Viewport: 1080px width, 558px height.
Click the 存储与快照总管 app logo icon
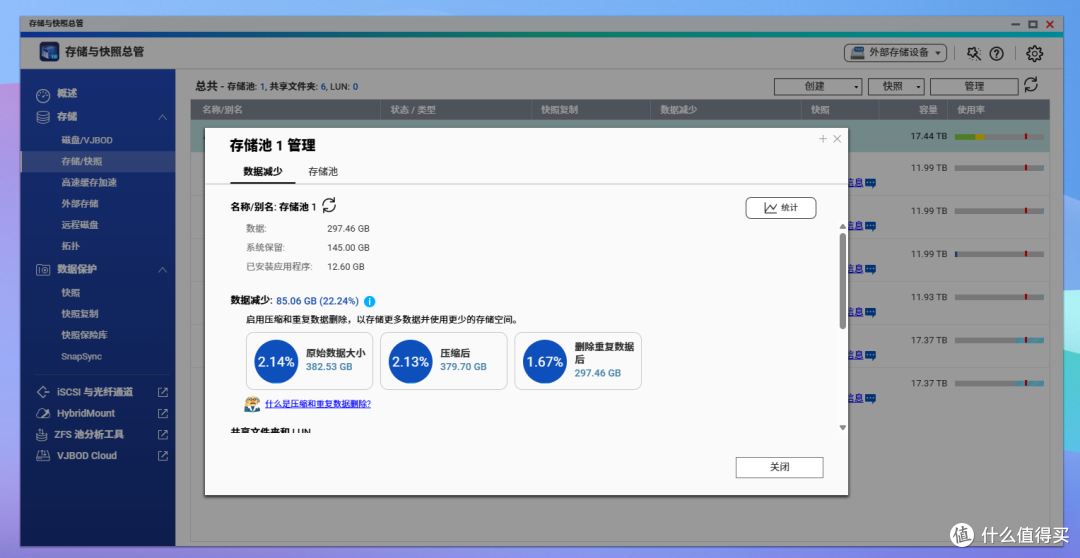pos(49,52)
